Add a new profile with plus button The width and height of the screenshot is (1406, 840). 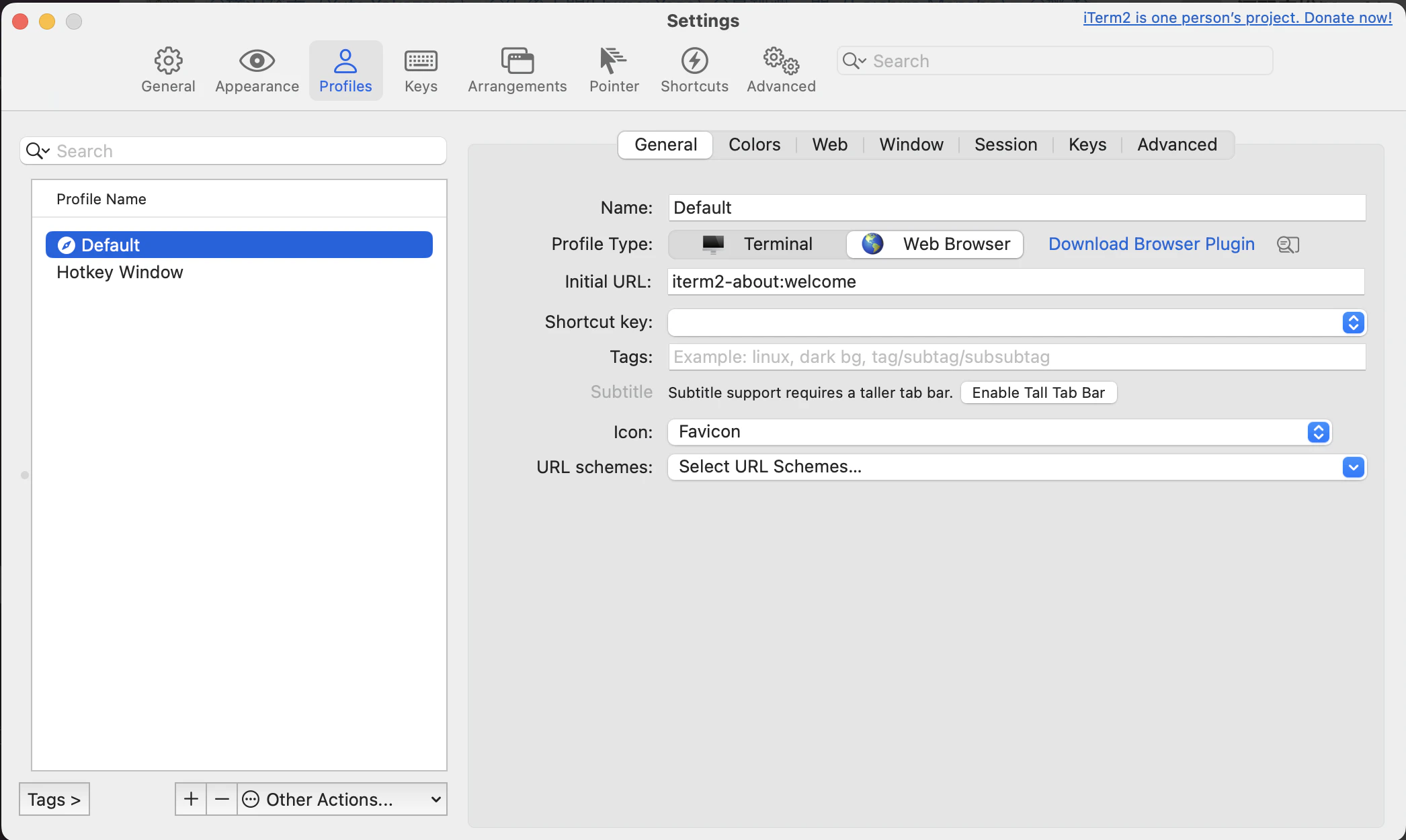pos(191,799)
